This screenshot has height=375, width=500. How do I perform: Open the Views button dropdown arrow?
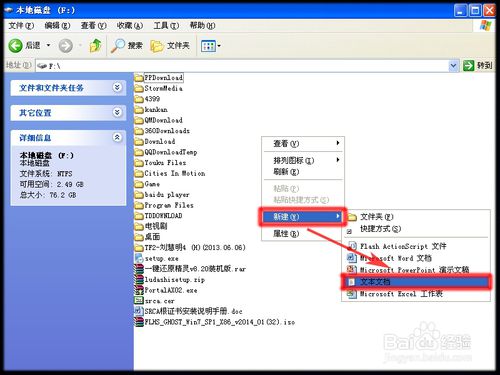[219, 46]
